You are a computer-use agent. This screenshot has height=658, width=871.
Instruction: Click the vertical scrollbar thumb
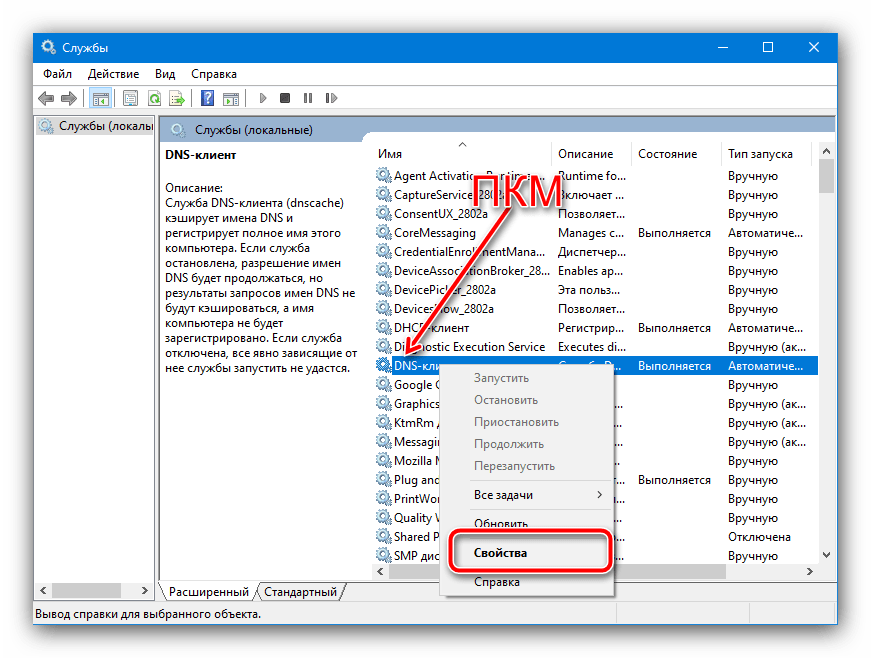pos(826,176)
